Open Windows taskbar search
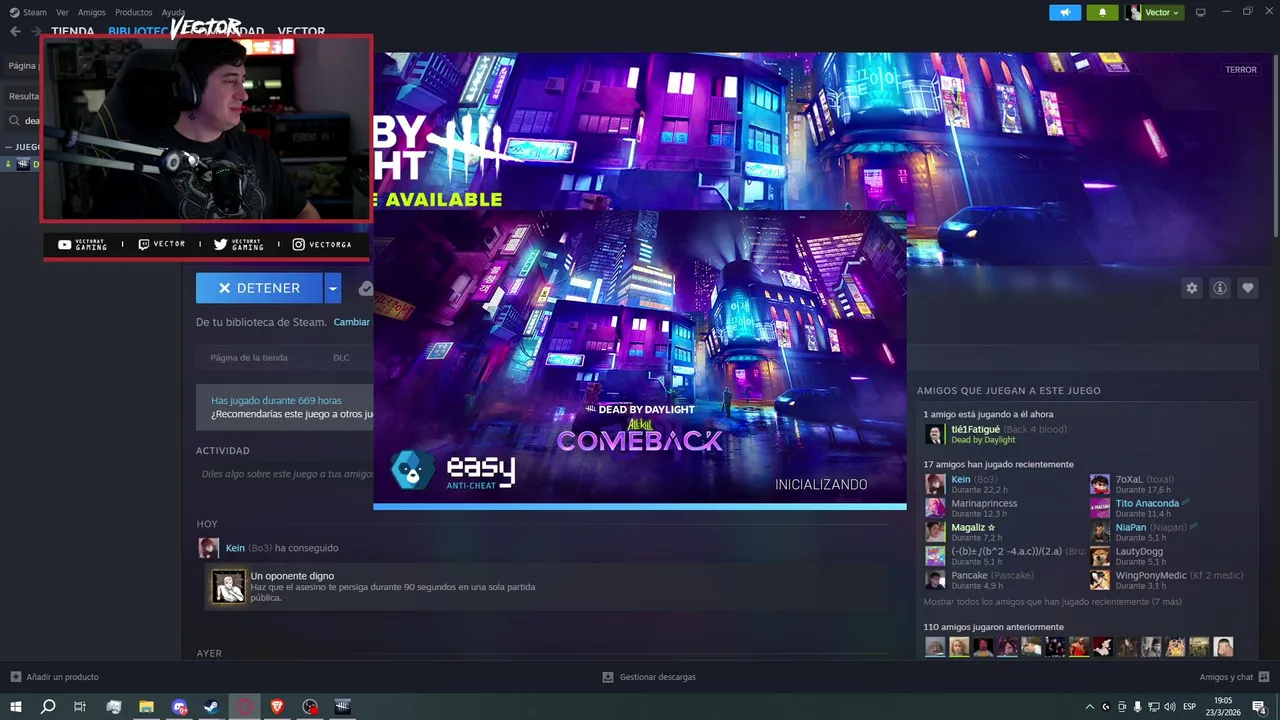 [48, 707]
